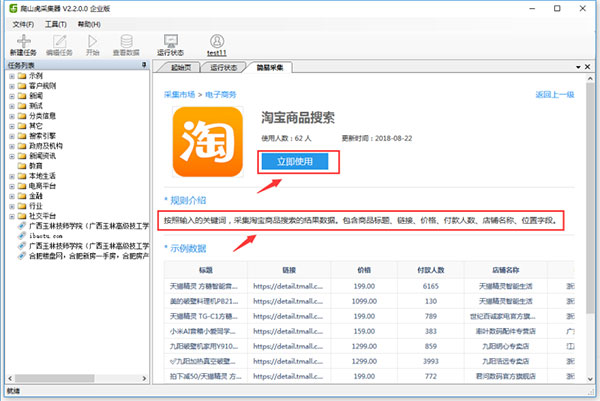Expand the 分类信息 folder node
The image size is (600, 401).
(x=12, y=116)
